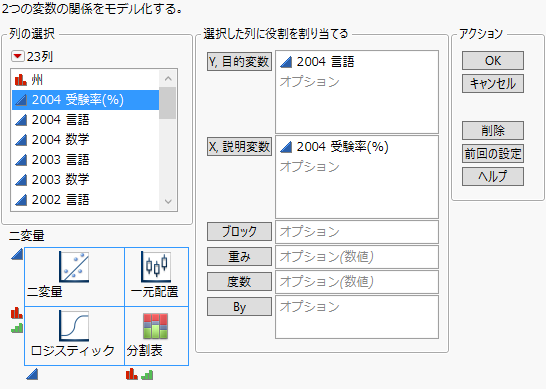Click continuous icon in X role box

(286, 147)
